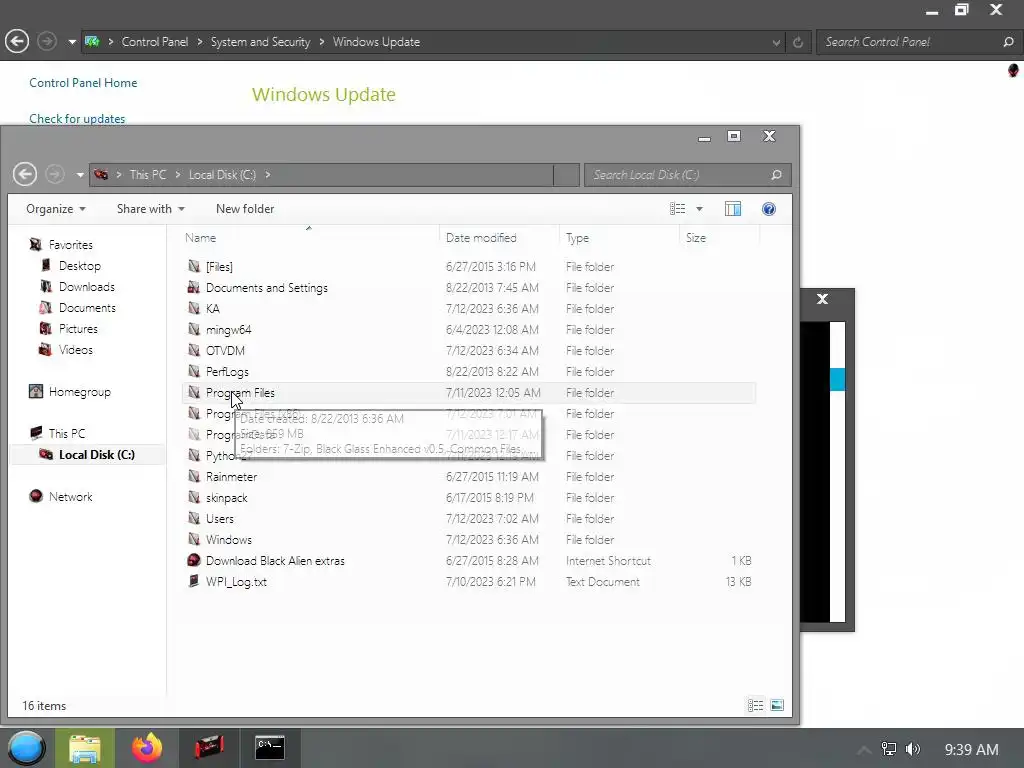This screenshot has width=1024, height=768.
Task: Open the Share with menu
Action: (x=150, y=209)
